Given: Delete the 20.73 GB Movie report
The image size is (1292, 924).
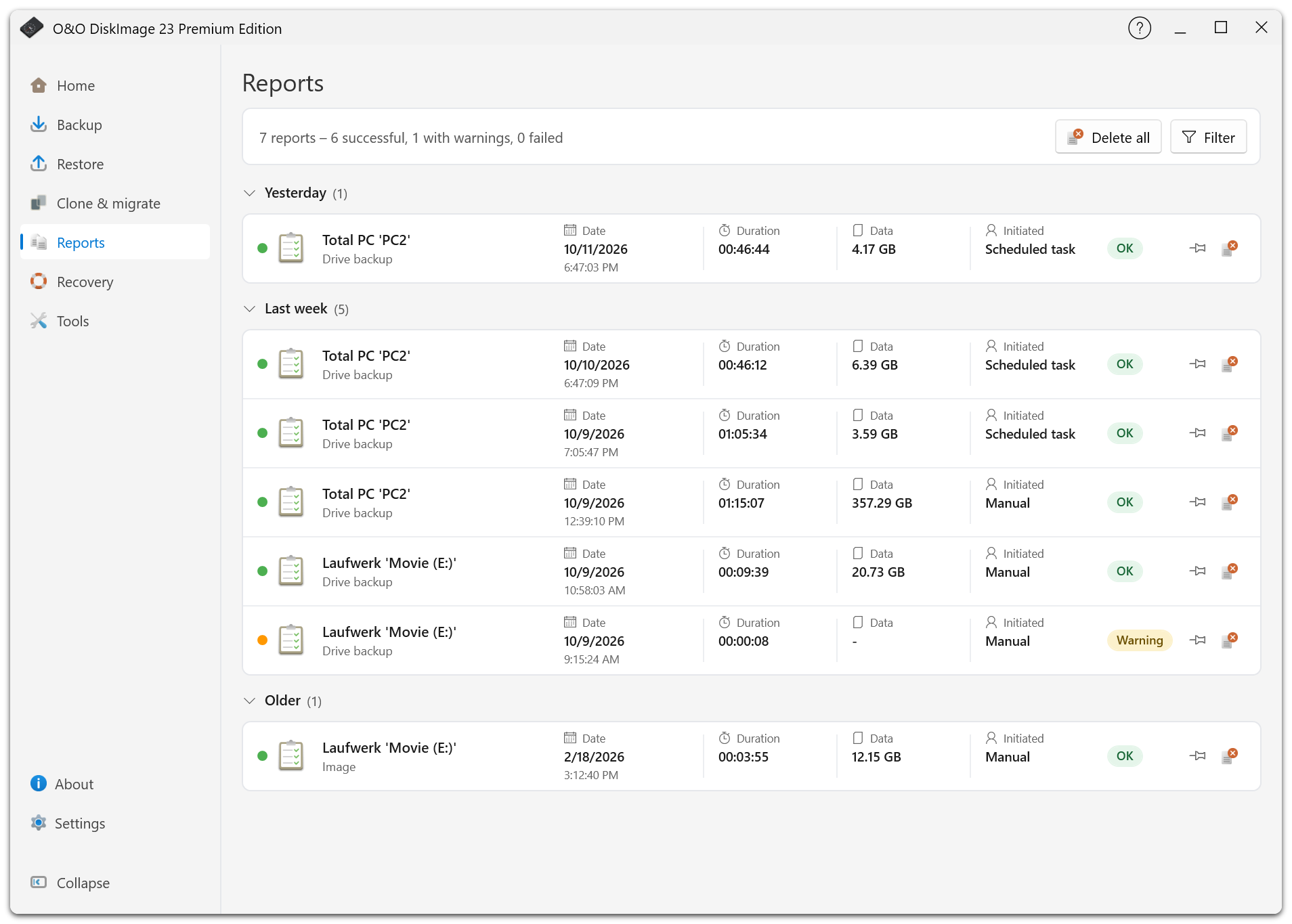Looking at the screenshot, I should point(1229,571).
